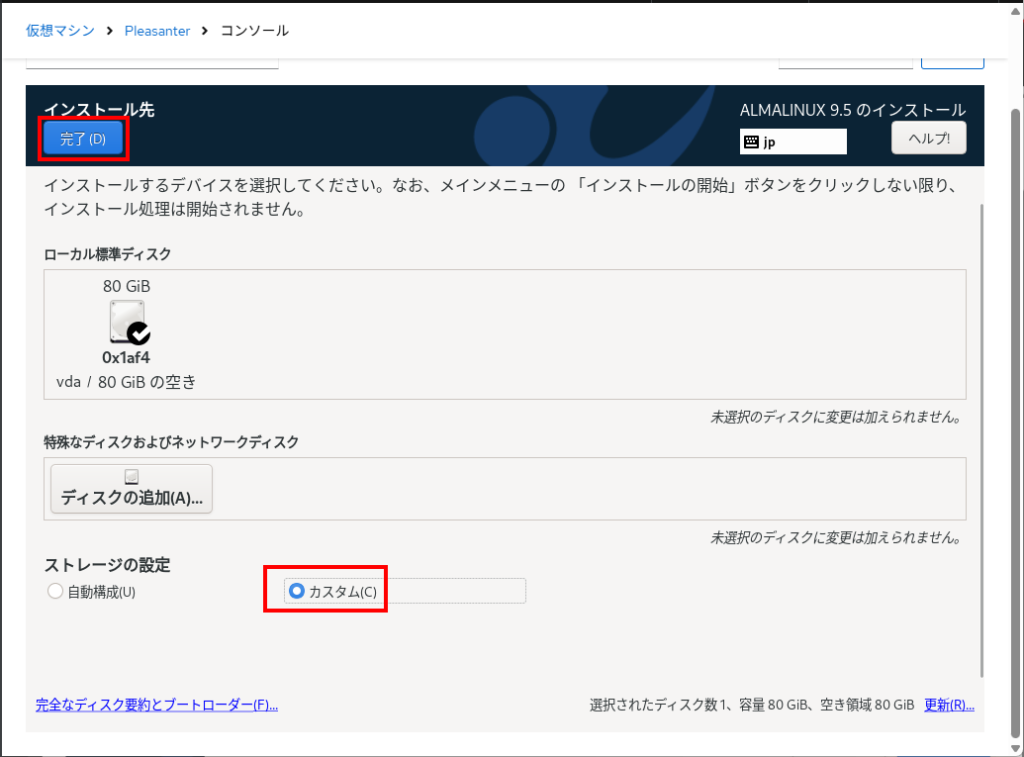Click the 完了(D) done button
Screen dimensions: 1024x757
click(x=83, y=139)
